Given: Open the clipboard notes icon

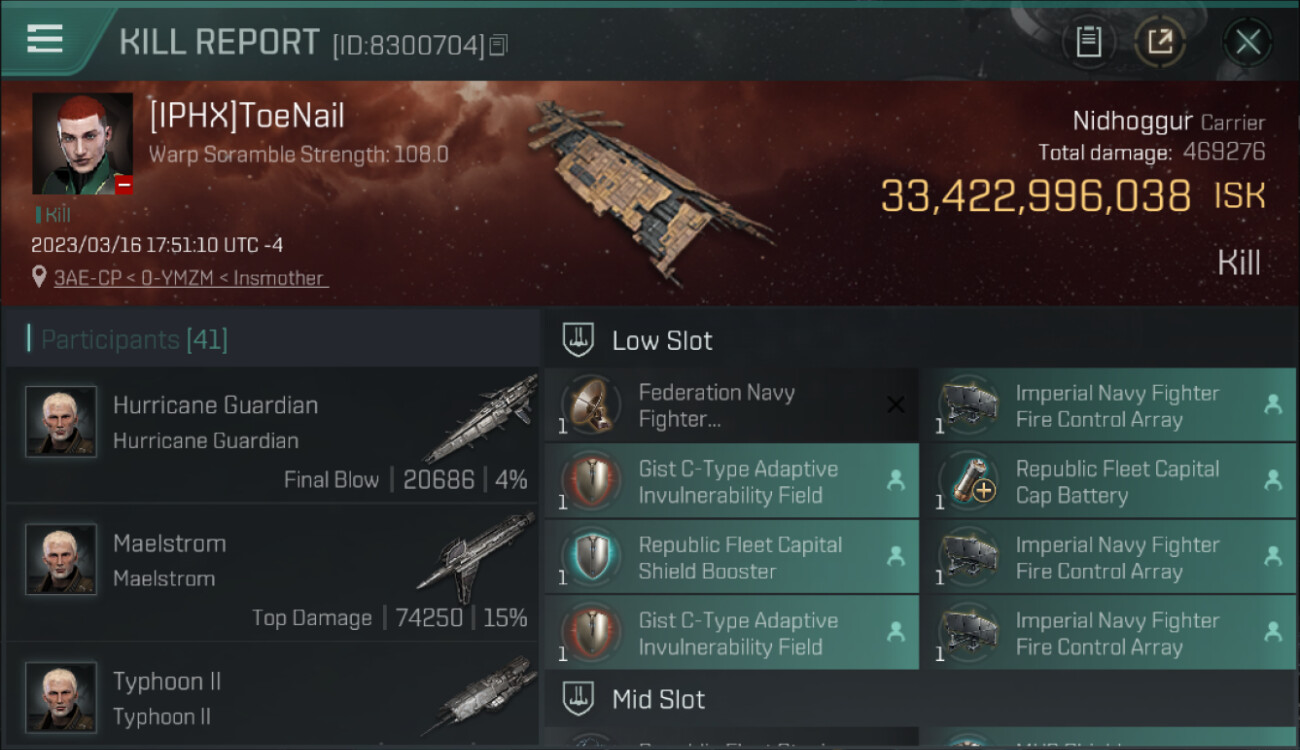Looking at the screenshot, I should coord(1088,42).
